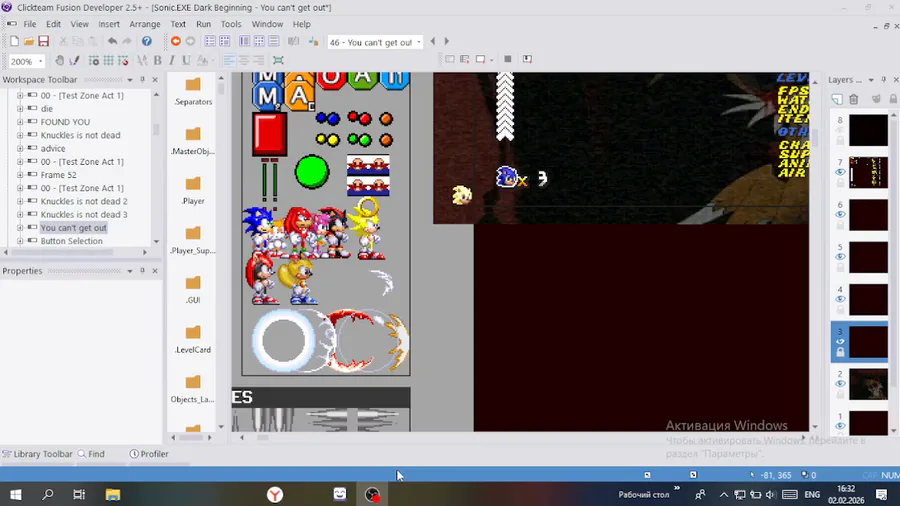Screen dimensions: 900x506
Task: Select 'Knuckles is not dead 3' frame
Action: point(84,215)
